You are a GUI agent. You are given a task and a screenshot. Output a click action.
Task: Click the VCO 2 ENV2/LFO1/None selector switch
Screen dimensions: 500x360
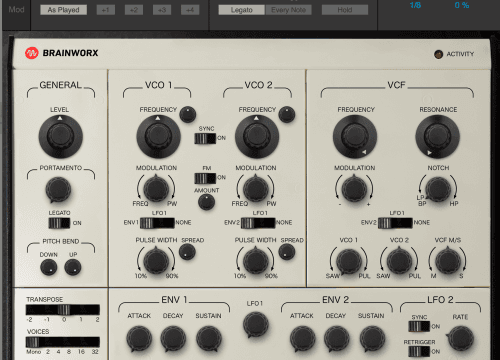click(258, 223)
